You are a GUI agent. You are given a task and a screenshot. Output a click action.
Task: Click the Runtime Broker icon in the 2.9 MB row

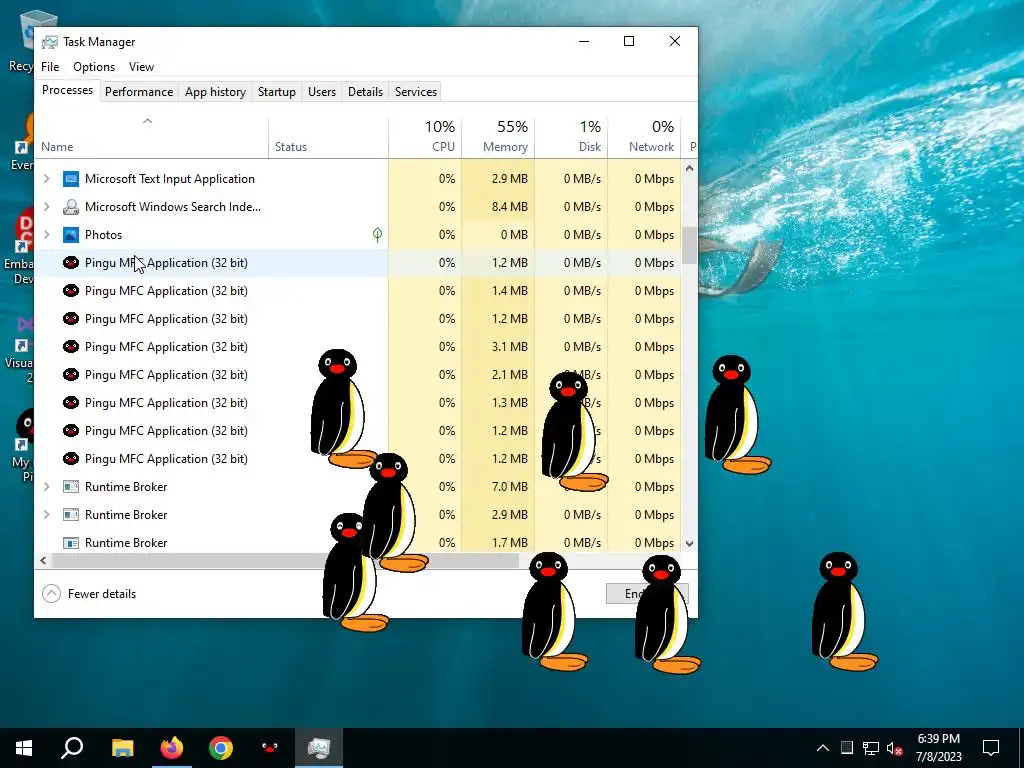click(71, 515)
